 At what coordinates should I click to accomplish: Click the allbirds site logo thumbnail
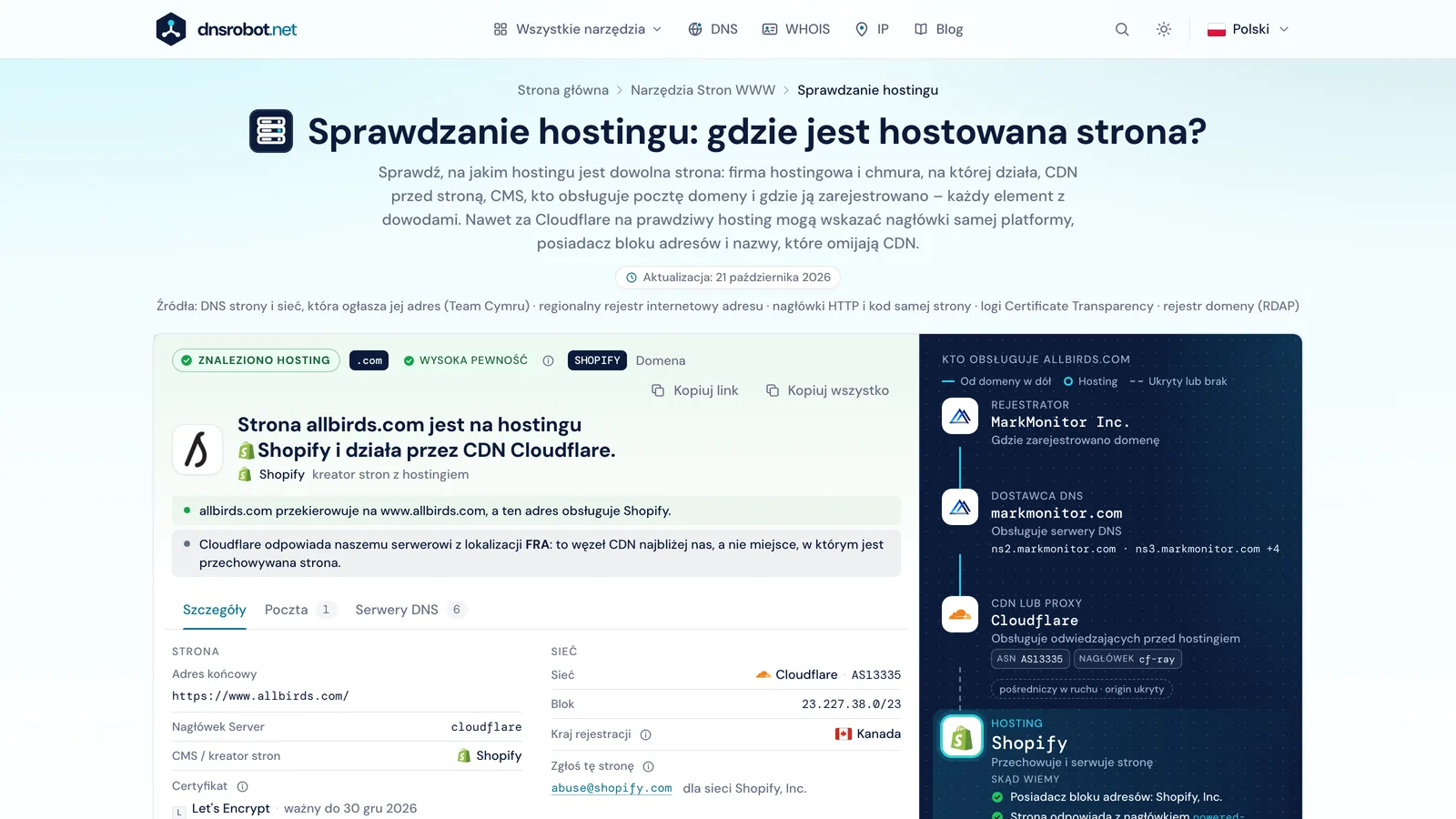click(197, 450)
